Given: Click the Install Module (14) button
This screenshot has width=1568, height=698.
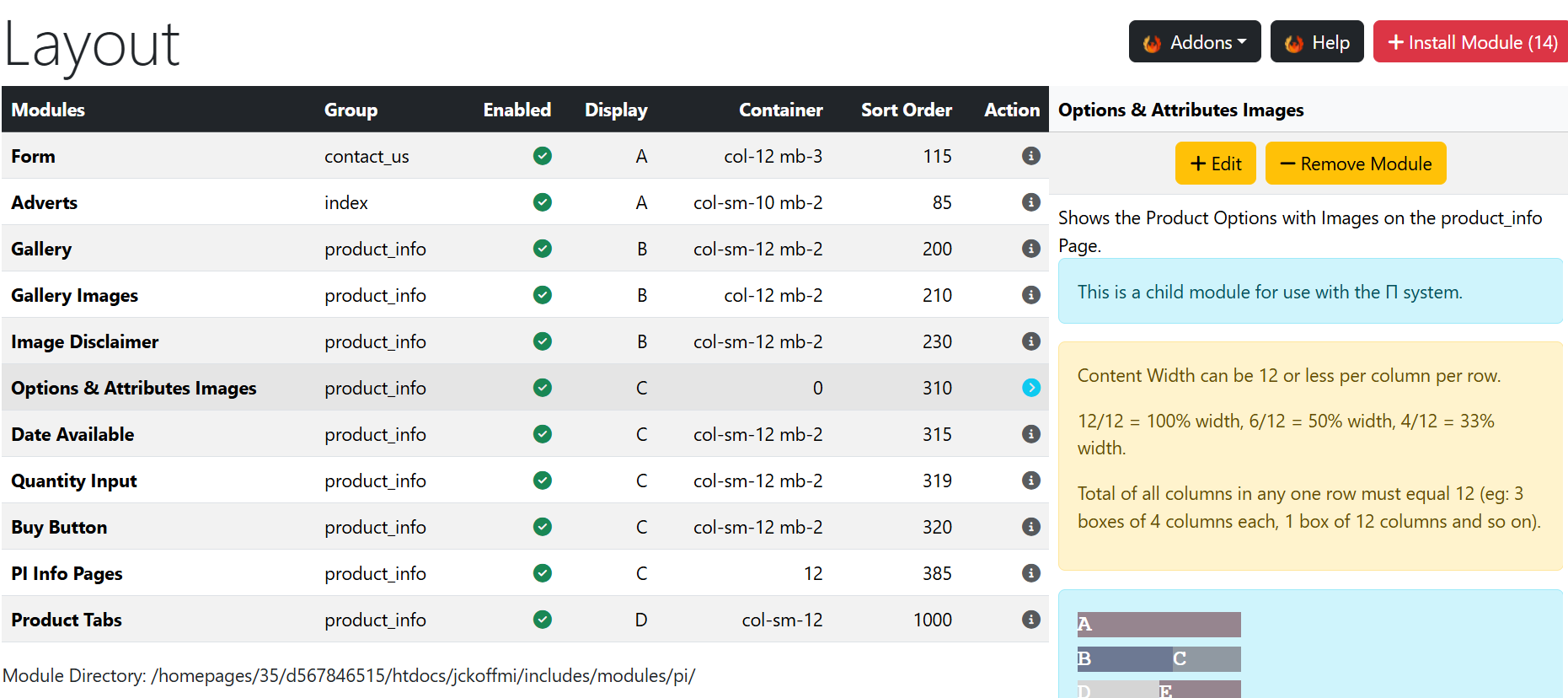Looking at the screenshot, I should tap(1470, 42).
